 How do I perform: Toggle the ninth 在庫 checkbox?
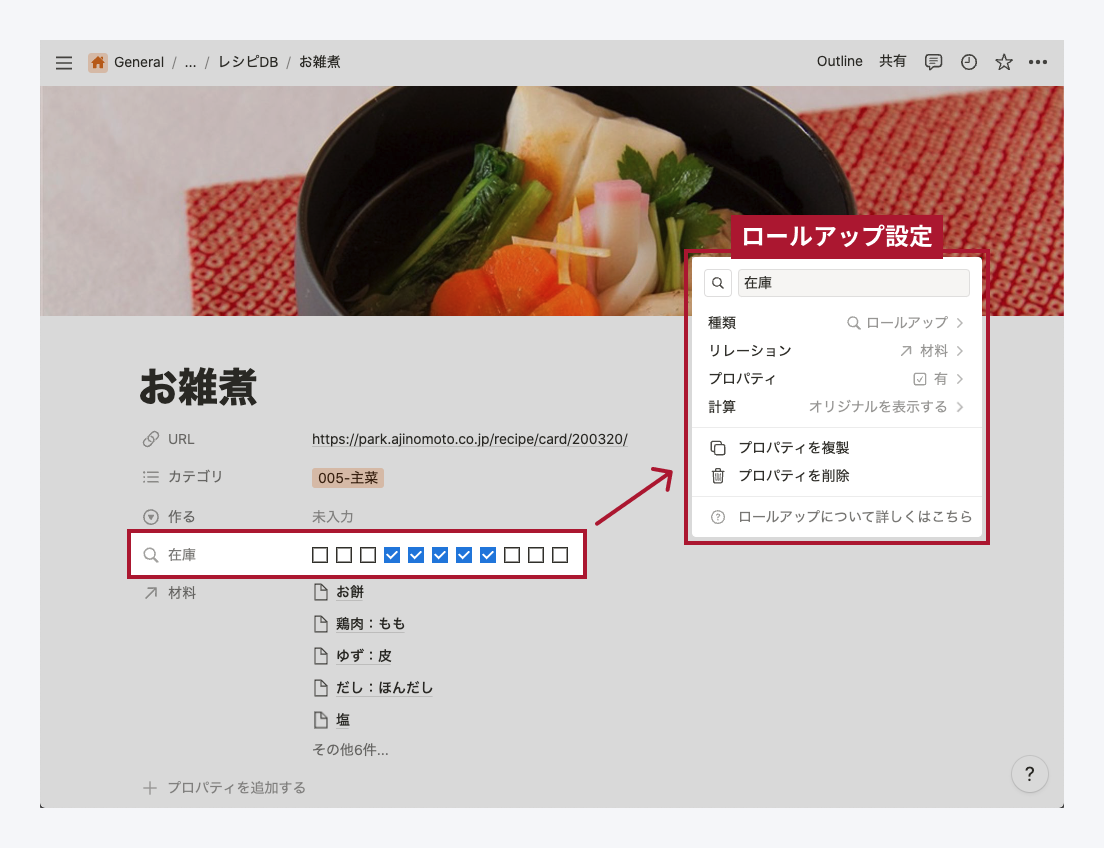(512, 555)
